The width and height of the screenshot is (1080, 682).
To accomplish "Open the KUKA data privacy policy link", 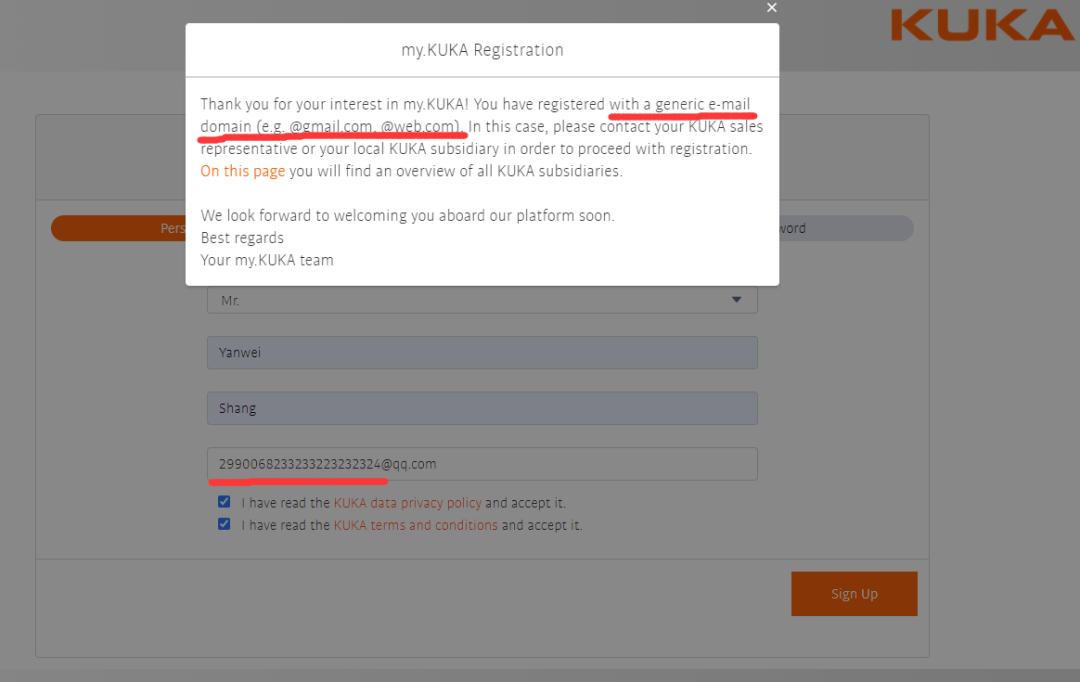I will pos(408,503).
